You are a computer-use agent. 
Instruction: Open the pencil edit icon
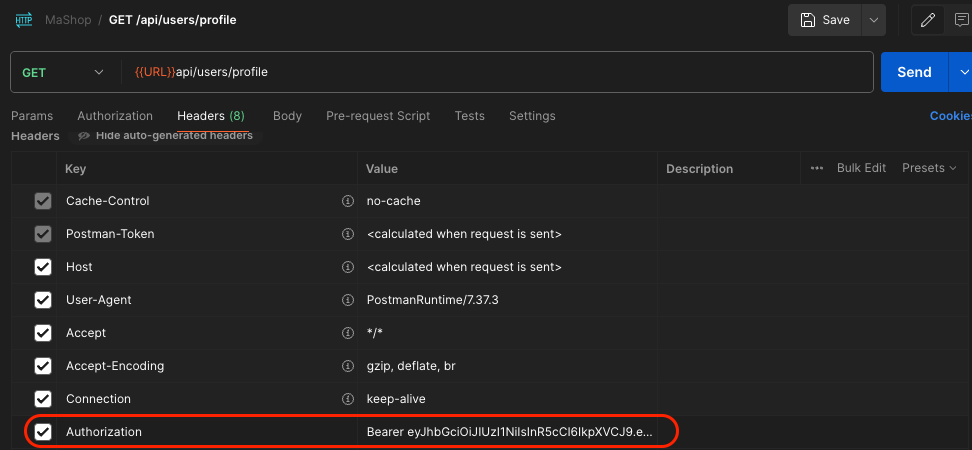[927, 20]
